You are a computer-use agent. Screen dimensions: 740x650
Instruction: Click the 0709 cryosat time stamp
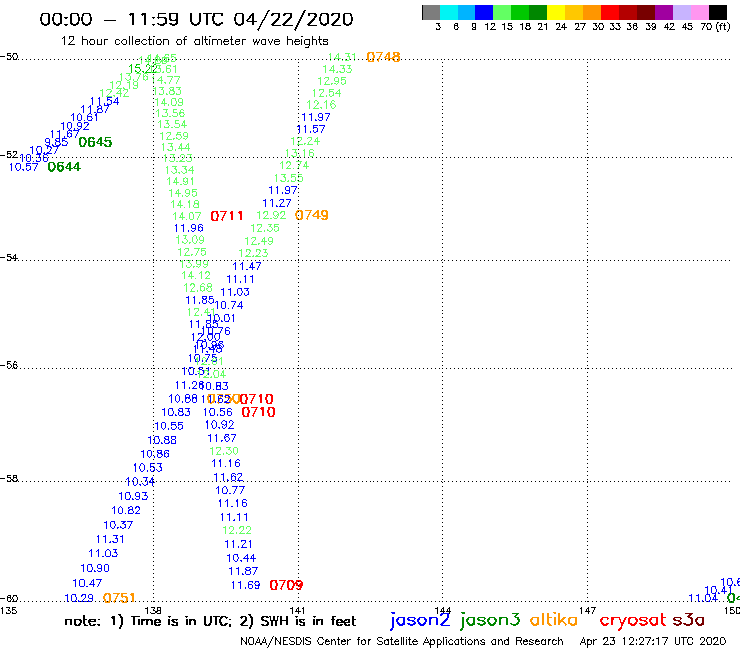pos(286,585)
